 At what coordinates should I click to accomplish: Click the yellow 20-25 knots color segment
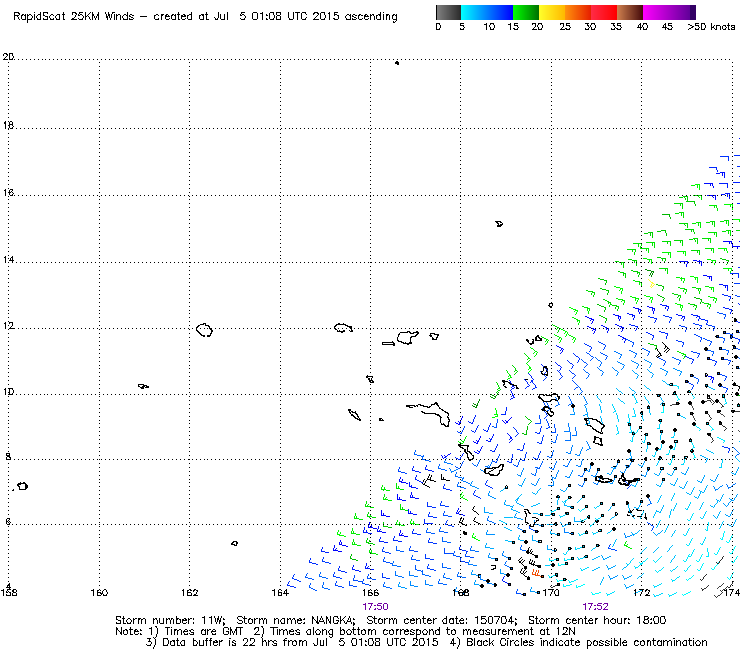coord(552,12)
